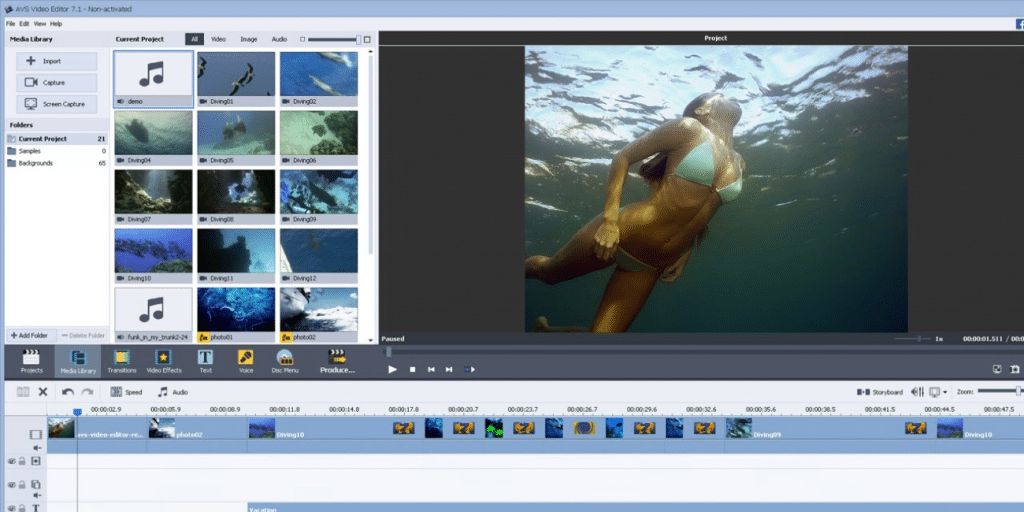
Task: Select the Samples folder
Action: point(57,151)
